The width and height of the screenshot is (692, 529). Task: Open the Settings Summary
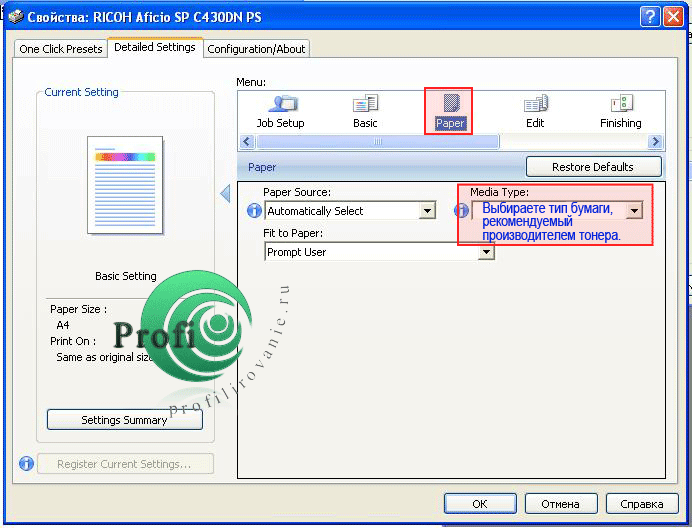coord(124,420)
